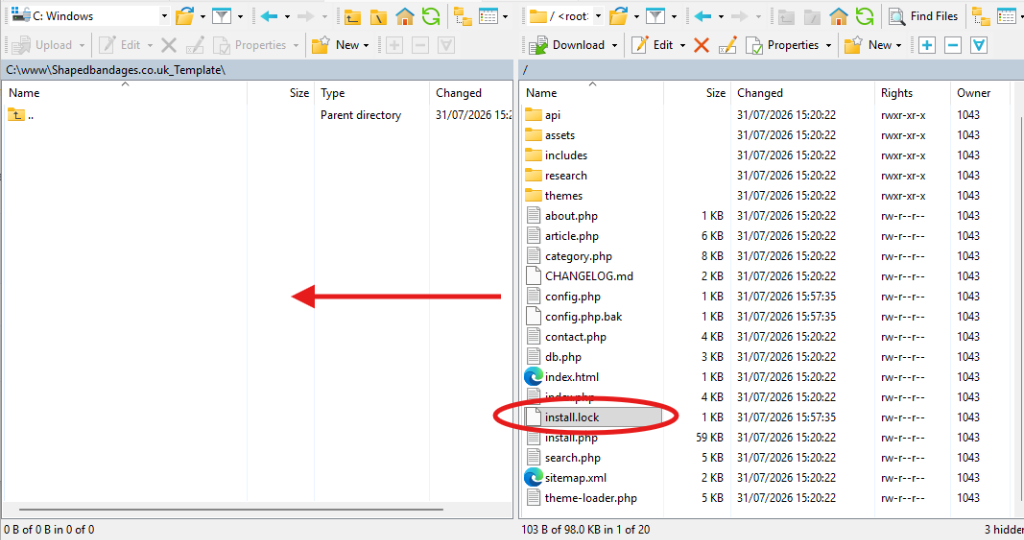Sort remote panel by Changed column
Viewport: 1024px width, 540px height.
[802, 93]
